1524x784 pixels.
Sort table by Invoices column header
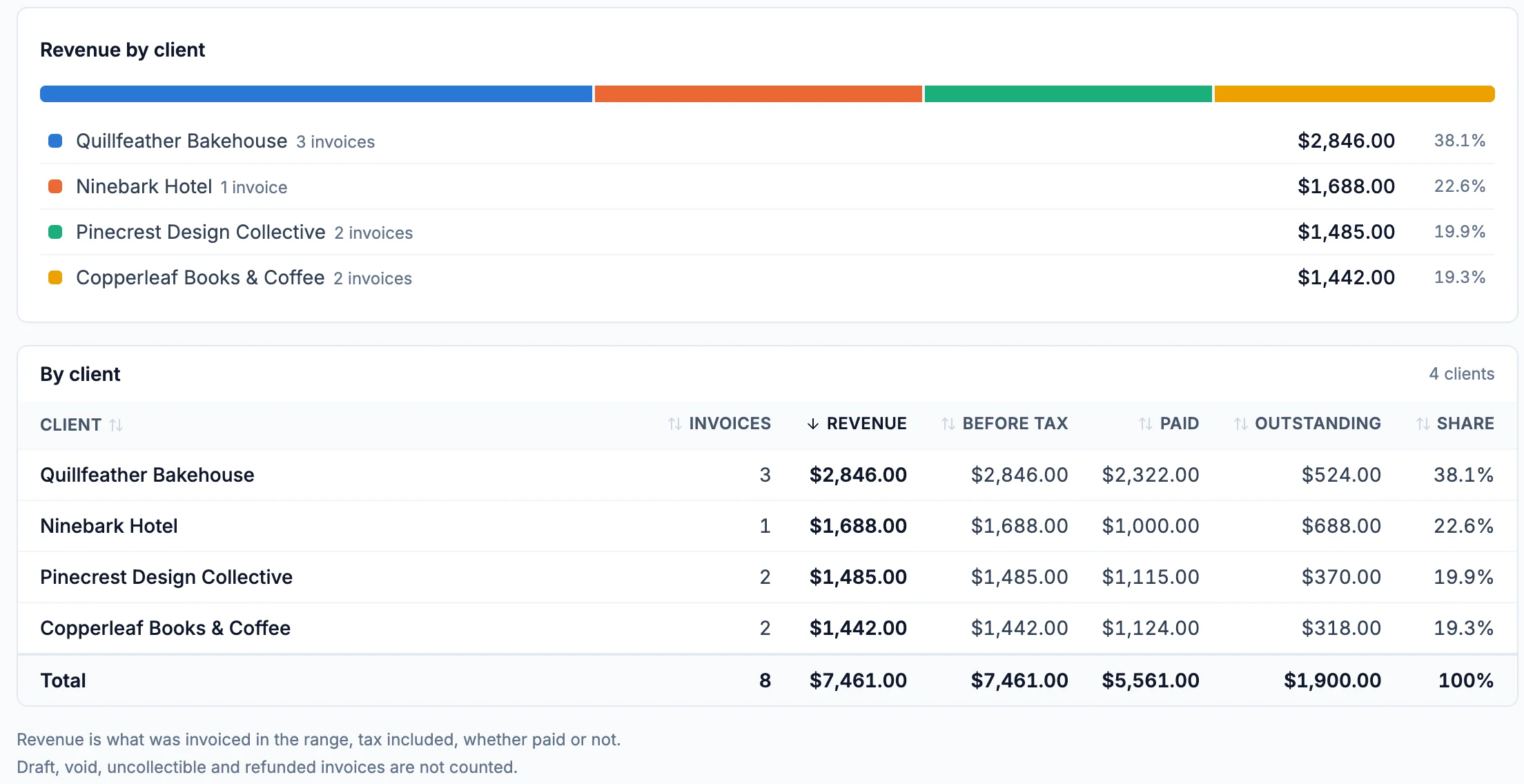(x=719, y=424)
